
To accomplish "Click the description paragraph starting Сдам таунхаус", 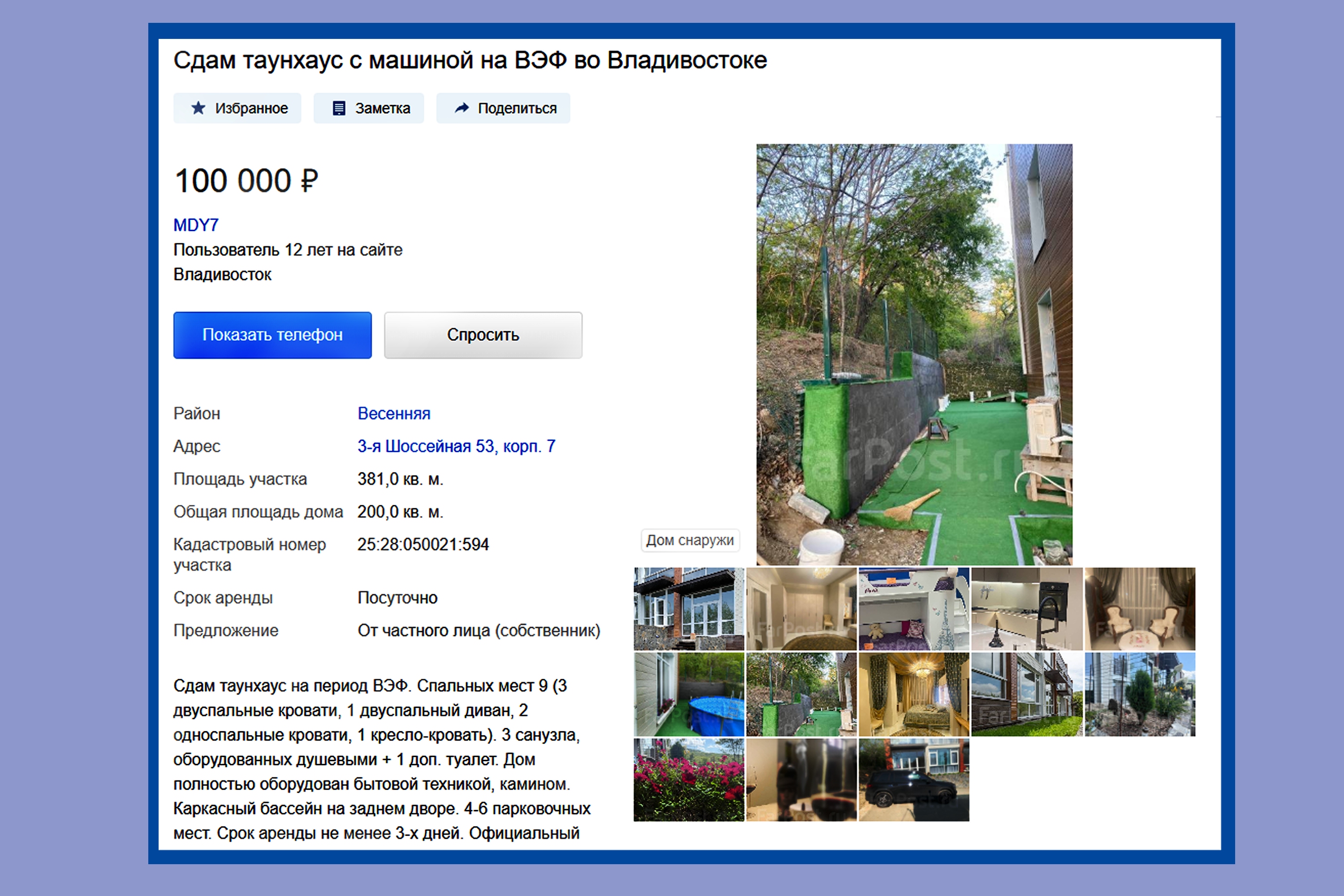I will [x=382, y=759].
